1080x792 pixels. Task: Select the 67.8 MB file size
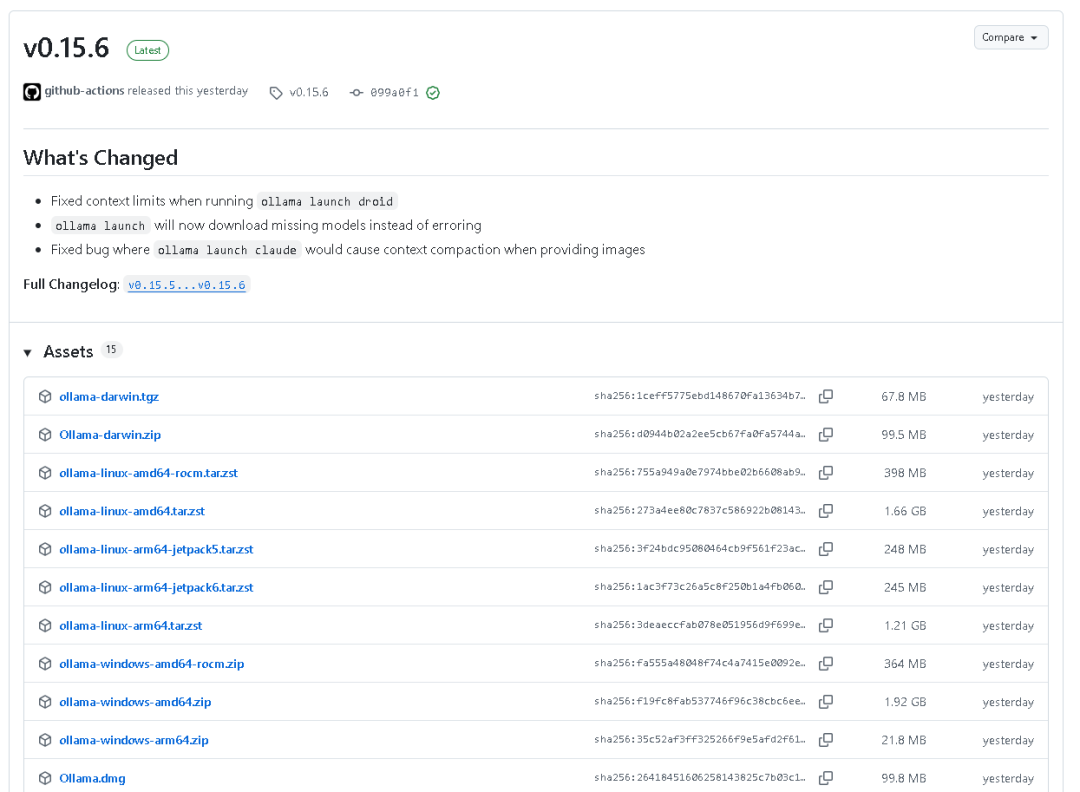tap(904, 397)
